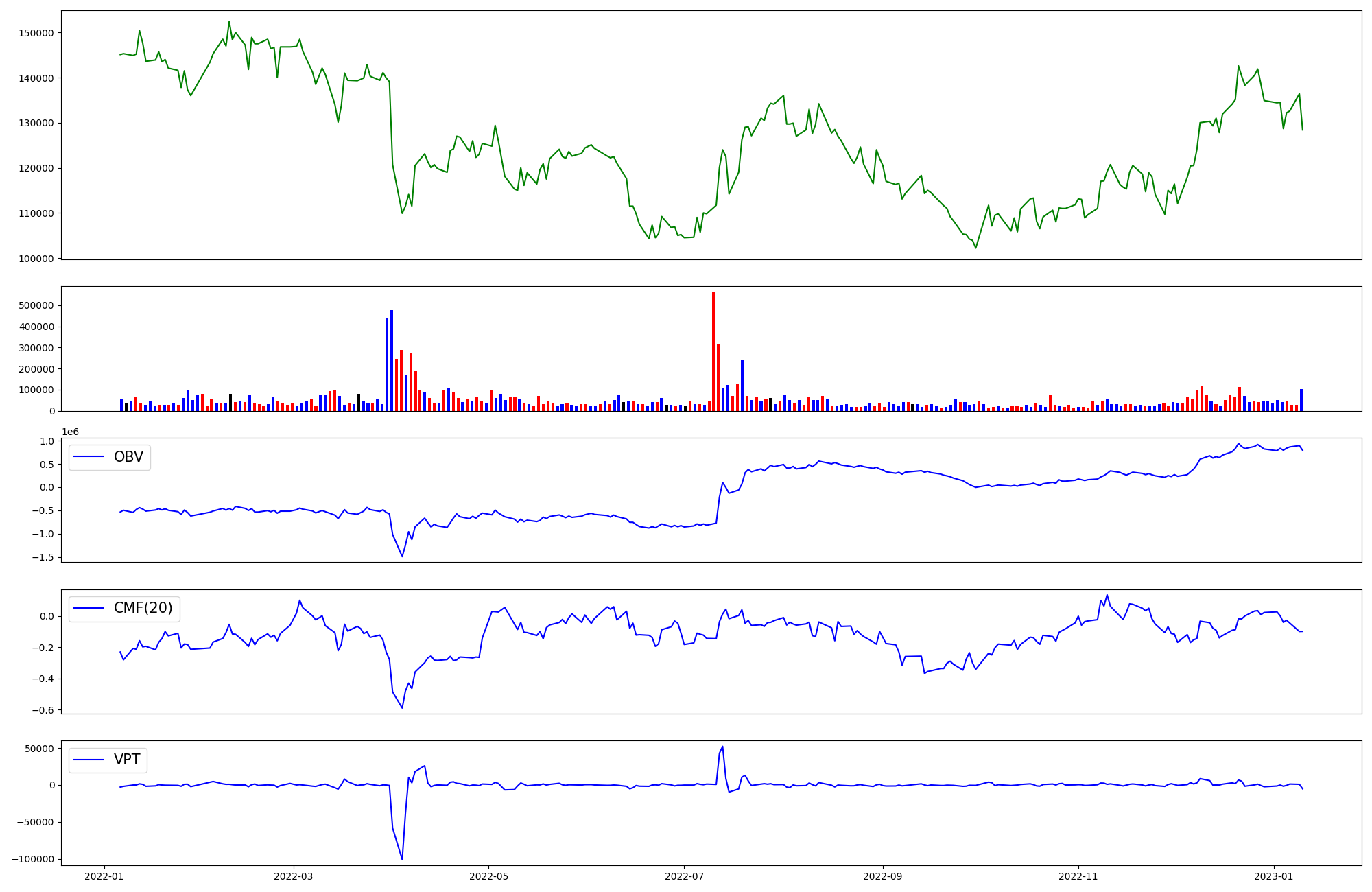Click the lowest trough of the VPT line
The height and width of the screenshot is (892, 1372).
[402, 858]
